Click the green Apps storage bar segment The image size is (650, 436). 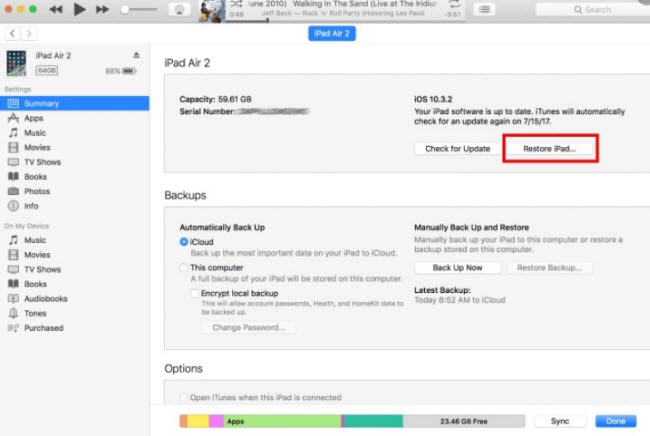click(283, 421)
